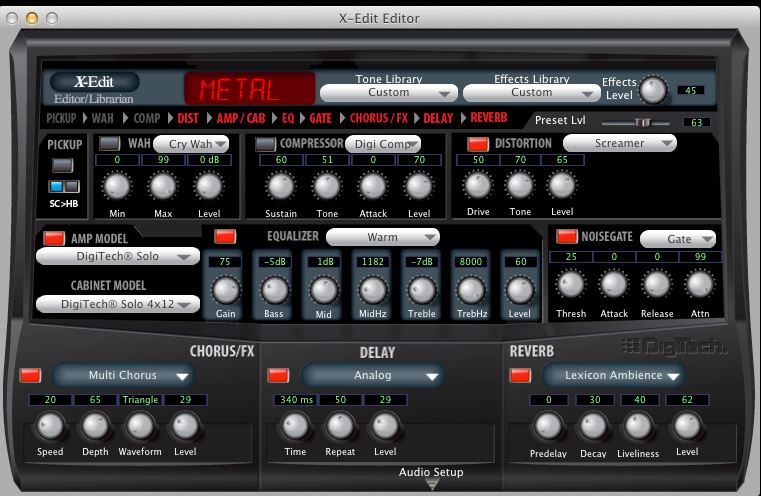
Task: Open the DigiTech Solo 4x12 cabinet dropdown
Action: tap(118, 304)
